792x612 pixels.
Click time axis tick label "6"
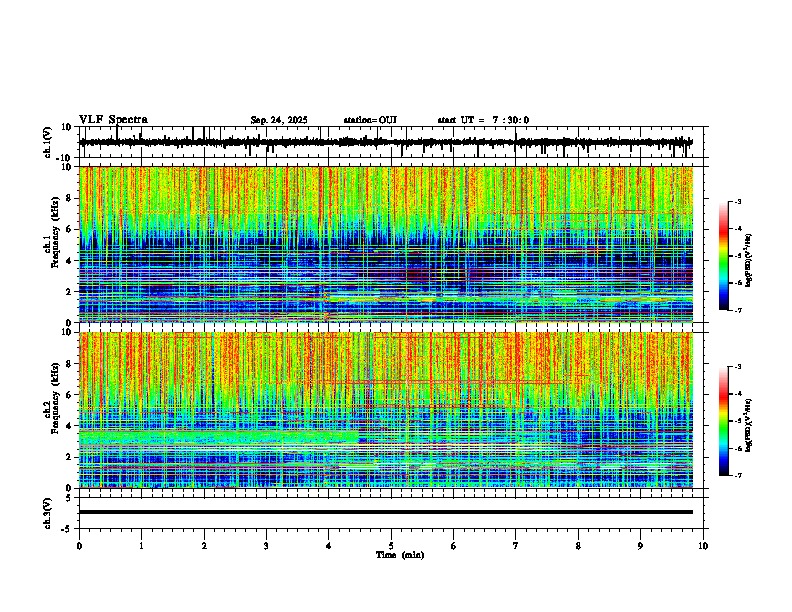click(454, 546)
